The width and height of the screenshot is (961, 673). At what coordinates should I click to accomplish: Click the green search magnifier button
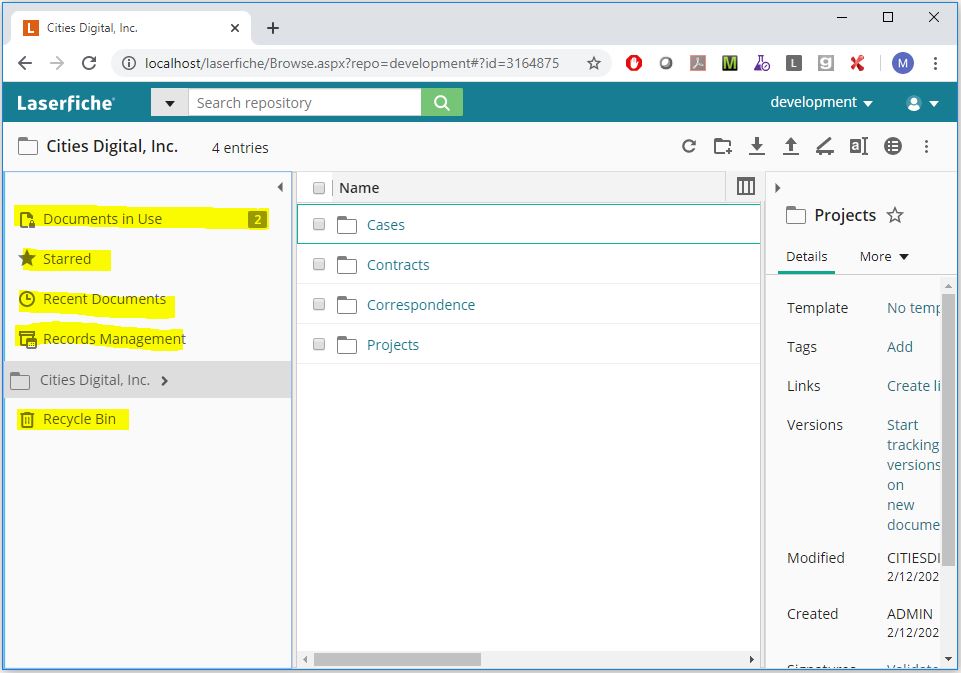click(x=442, y=102)
